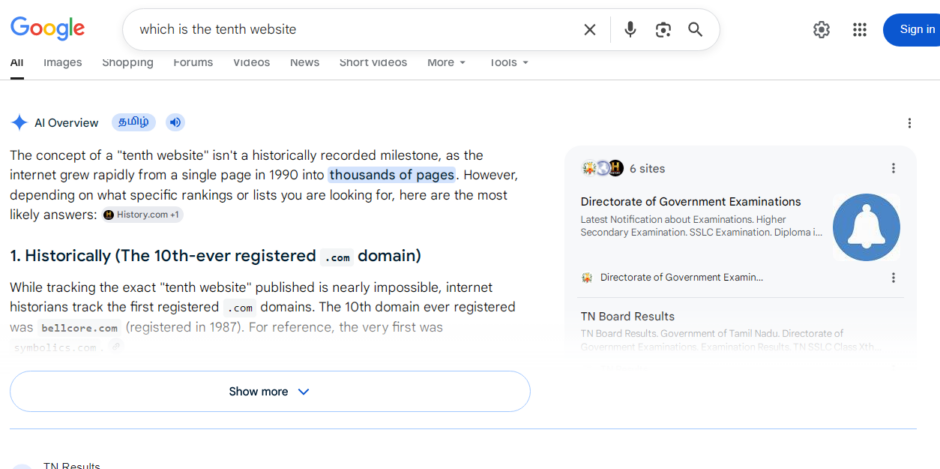Screen dimensions: 940x469
Task: Click Directorate of Government Examin... source name
Action: (x=682, y=278)
